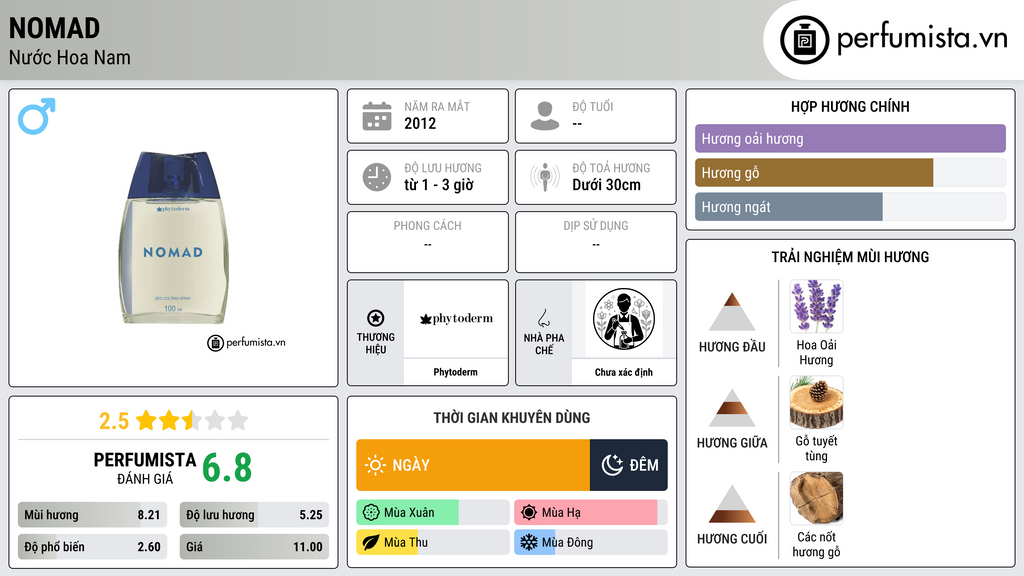
Task: Click the Trải nghiệm mùi hương heading
Action: point(850,257)
